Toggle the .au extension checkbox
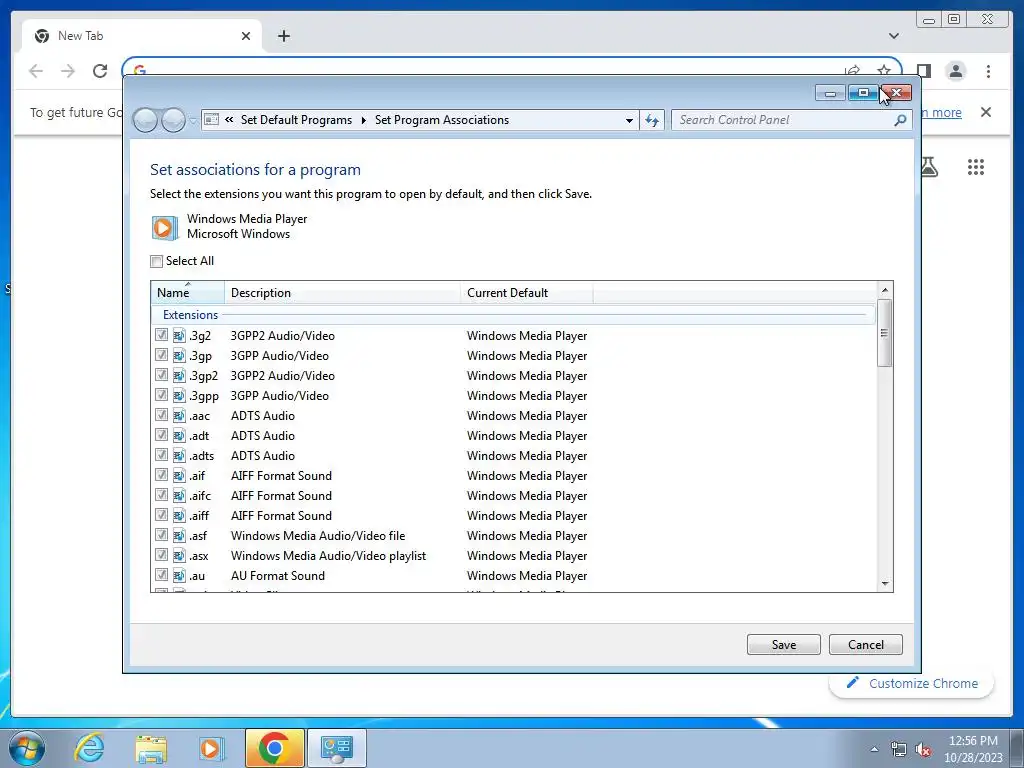The height and width of the screenshot is (768, 1024). click(161, 575)
